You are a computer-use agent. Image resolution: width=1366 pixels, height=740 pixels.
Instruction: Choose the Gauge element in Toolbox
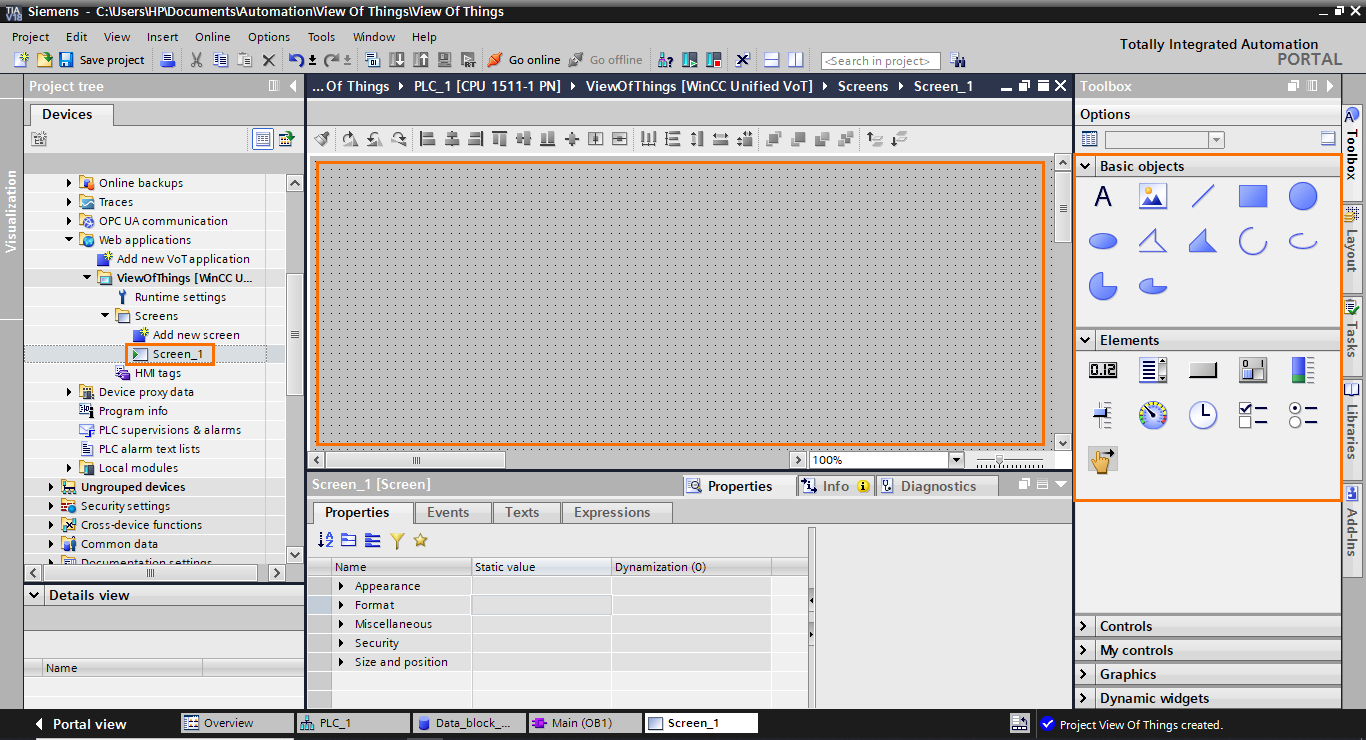click(x=1153, y=414)
